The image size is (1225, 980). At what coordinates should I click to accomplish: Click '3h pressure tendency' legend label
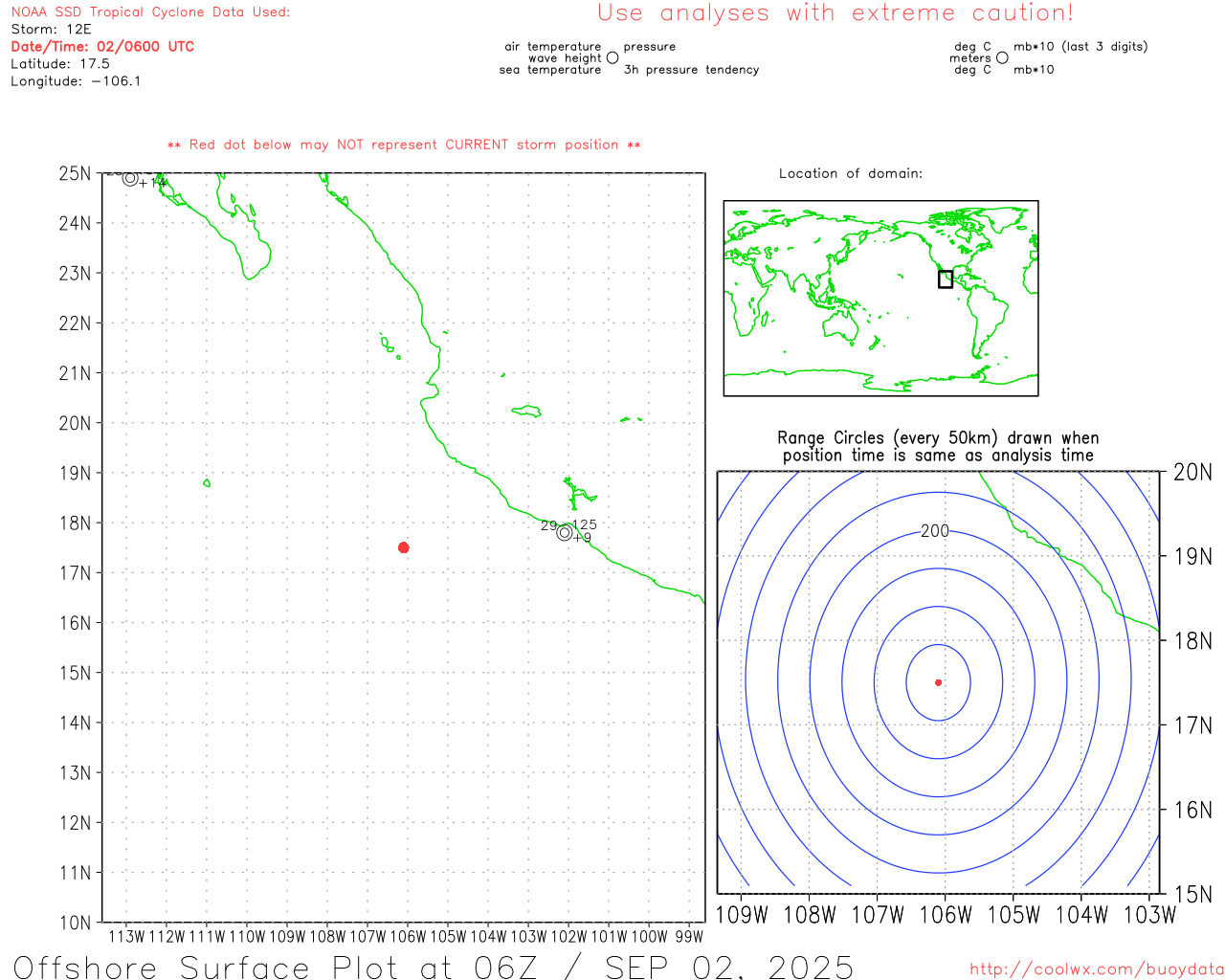[691, 69]
